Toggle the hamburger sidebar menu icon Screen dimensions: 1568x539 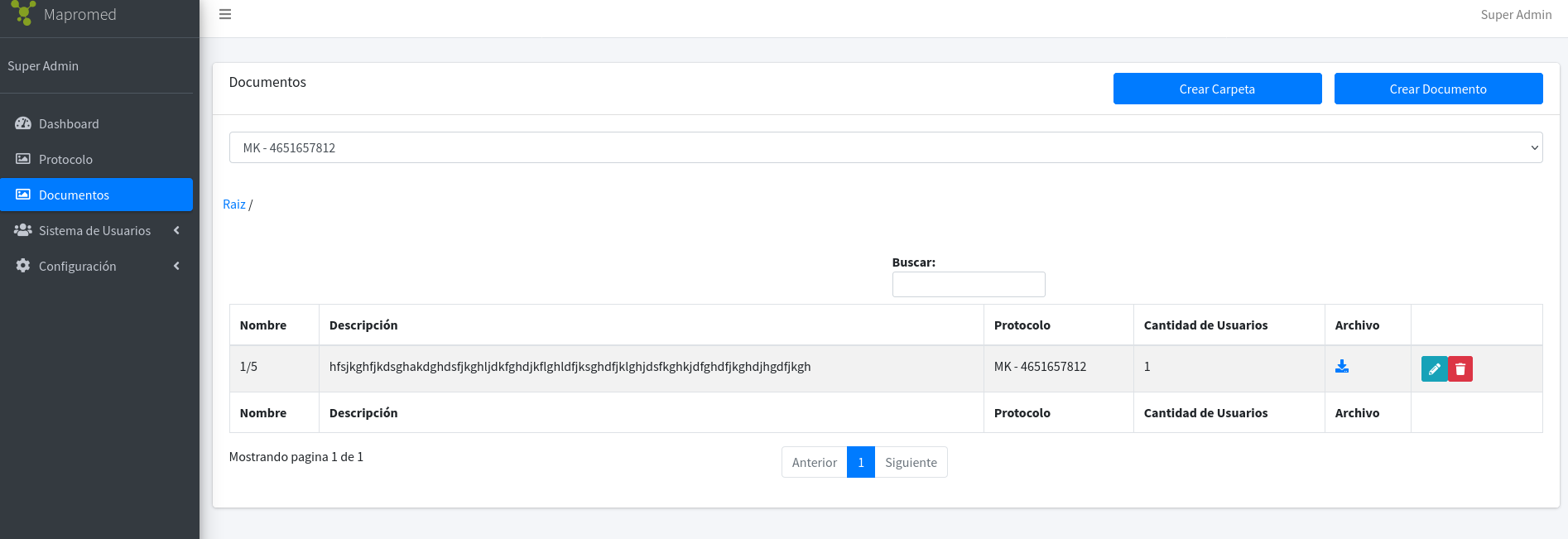point(225,14)
